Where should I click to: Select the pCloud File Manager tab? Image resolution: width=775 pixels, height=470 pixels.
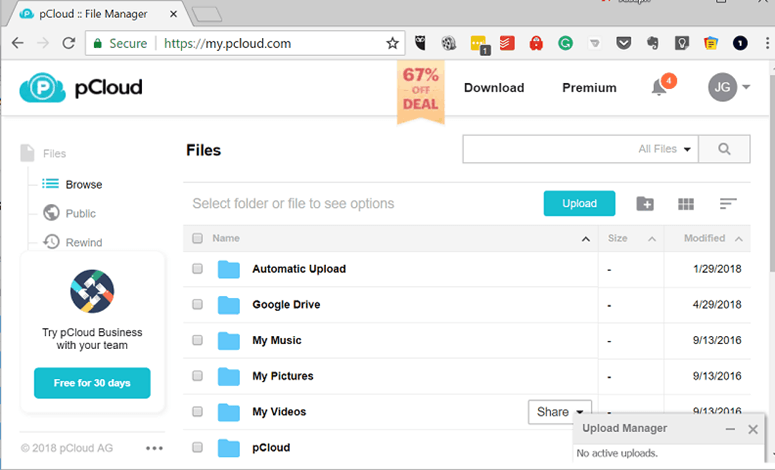click(x=94, y=14)
